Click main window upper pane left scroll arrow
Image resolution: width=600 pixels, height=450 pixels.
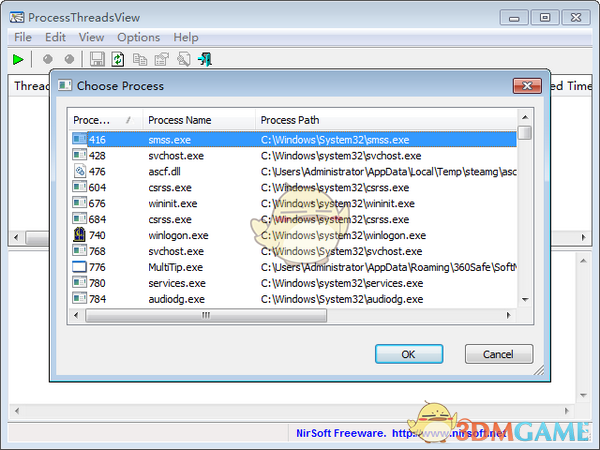click(16, 237)
